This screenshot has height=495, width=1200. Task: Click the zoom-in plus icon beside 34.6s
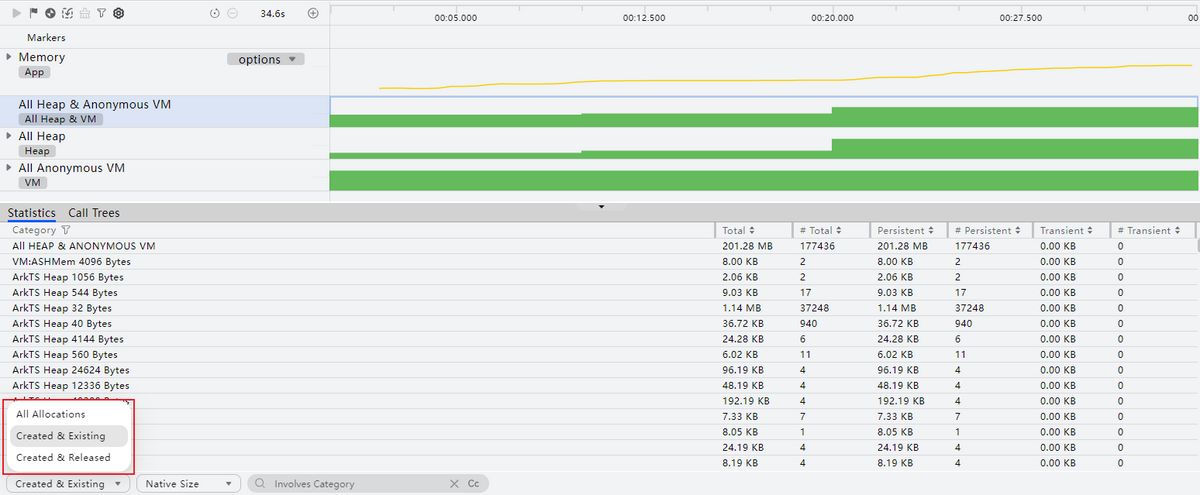(313, 13)
